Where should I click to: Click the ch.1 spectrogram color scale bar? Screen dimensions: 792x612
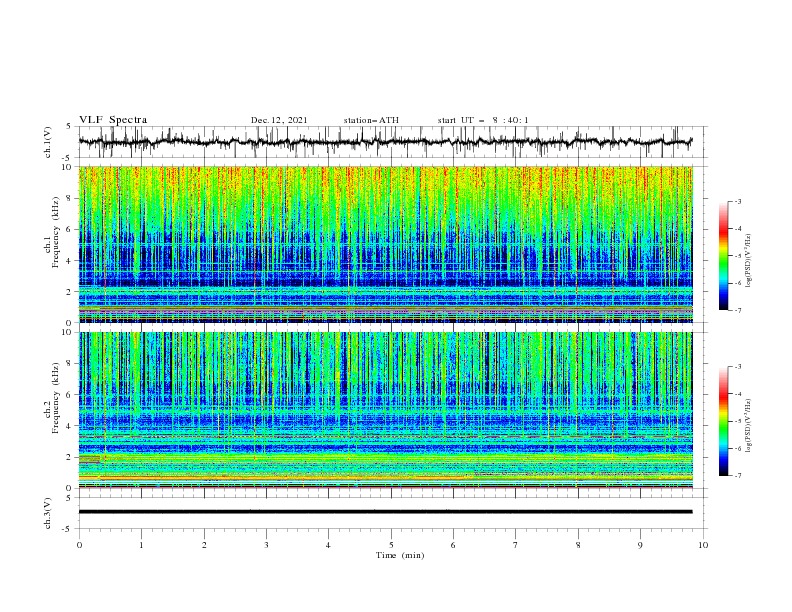[723, 256]
